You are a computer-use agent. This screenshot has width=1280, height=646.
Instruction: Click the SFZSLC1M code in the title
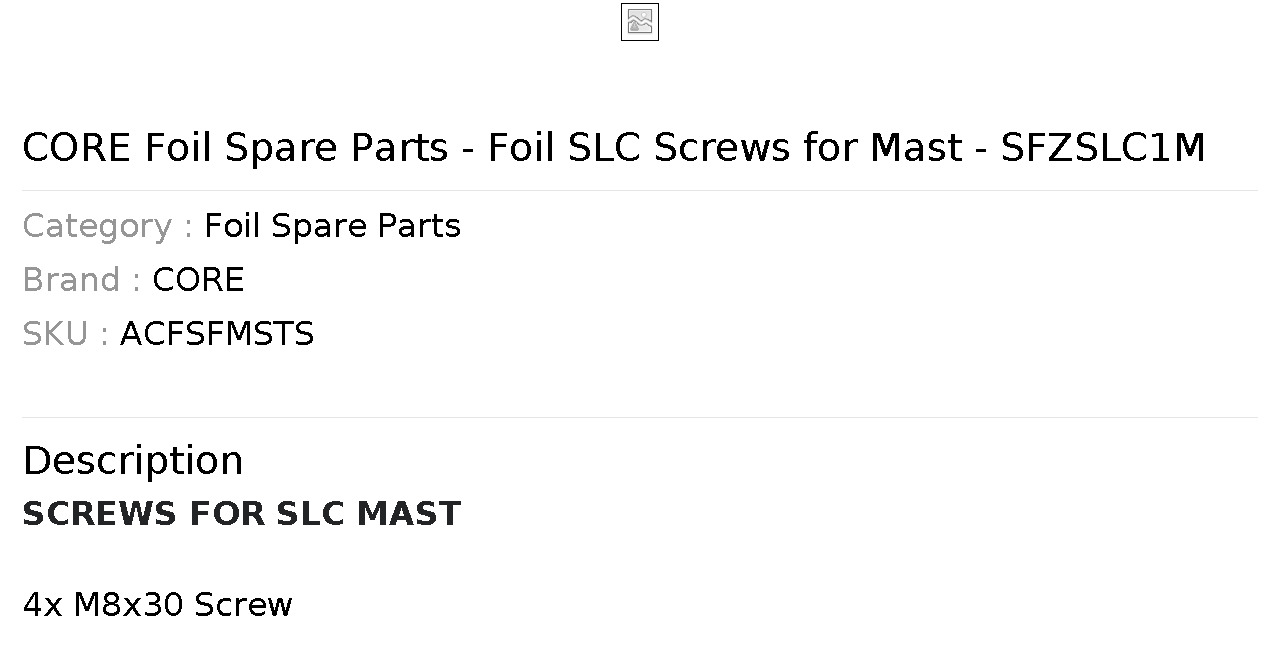pyautogui.click(x=1103, y=148)
